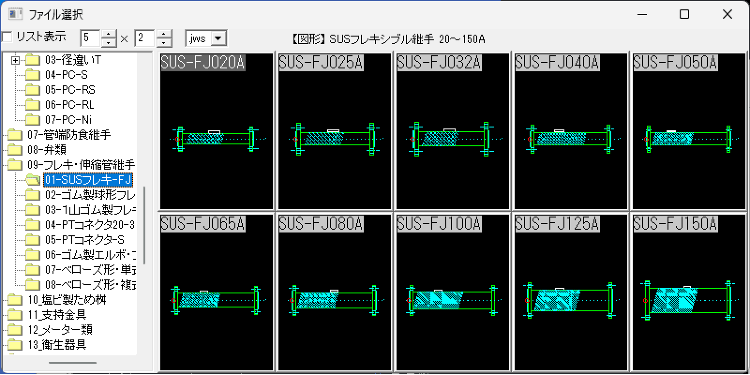750x375 pixels.
Task: Select the 09-フレキ・伸縮管継手 folder
Action: pyautogui.click(x=81, y=165)
